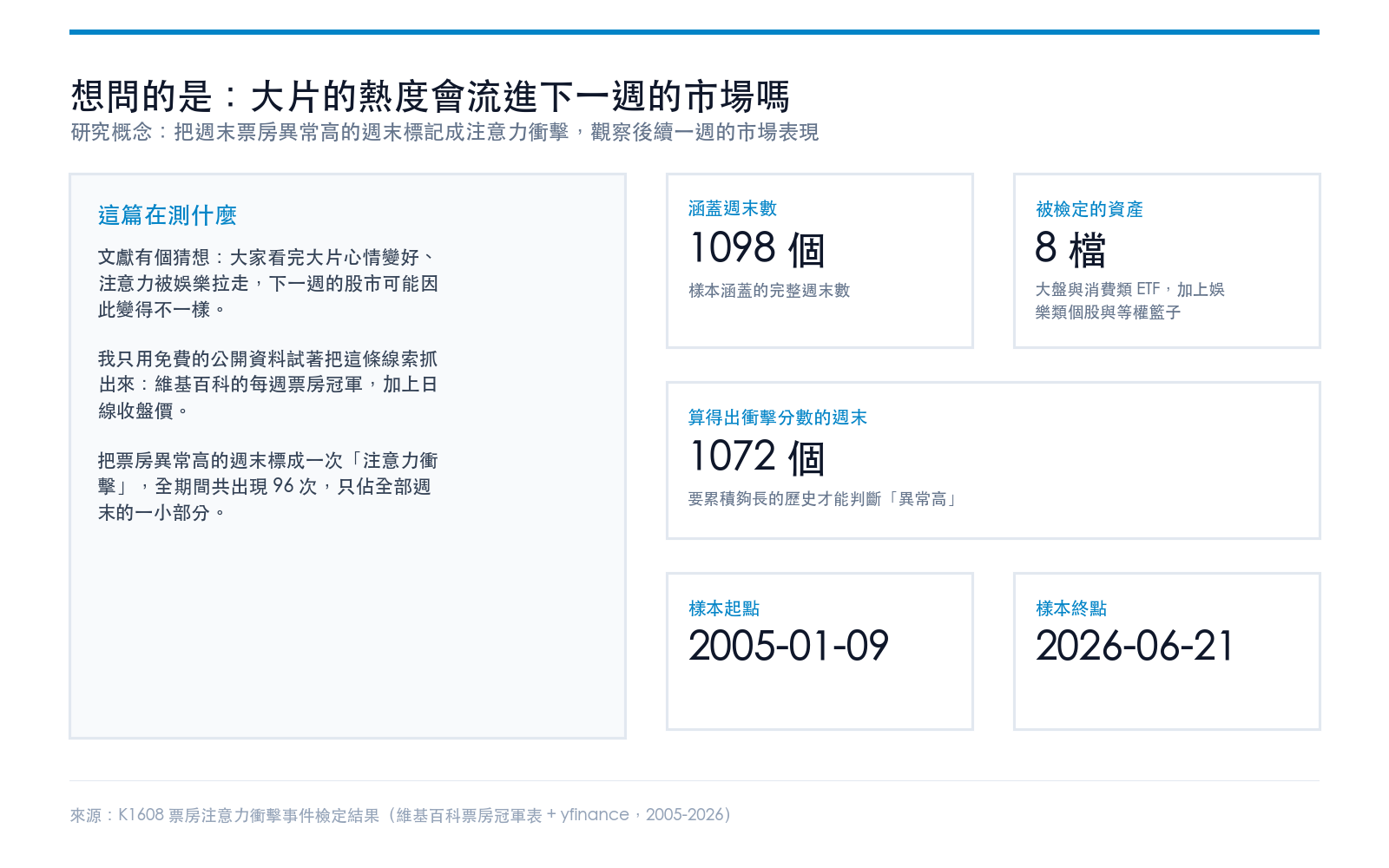Select the label 涵蓋週末數
The height and width of the screenshot is (868, 1389).
click(733, 208)
